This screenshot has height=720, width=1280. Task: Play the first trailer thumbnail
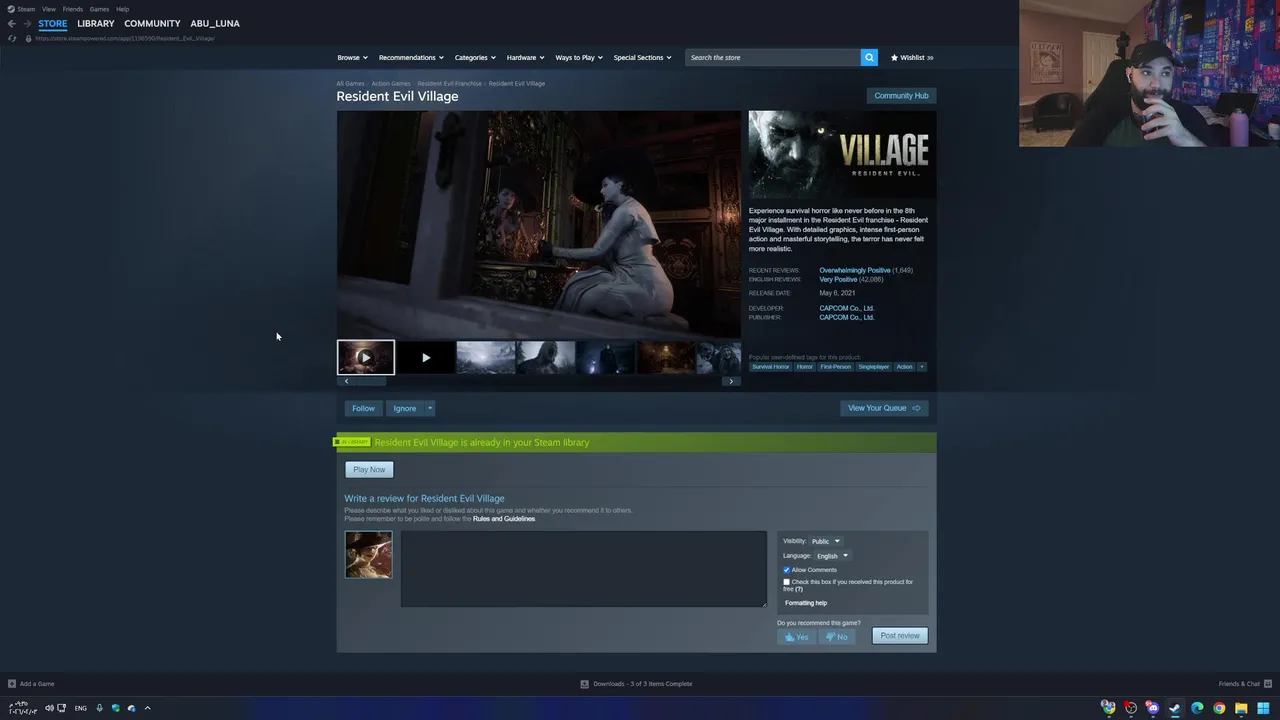(366, 357)
